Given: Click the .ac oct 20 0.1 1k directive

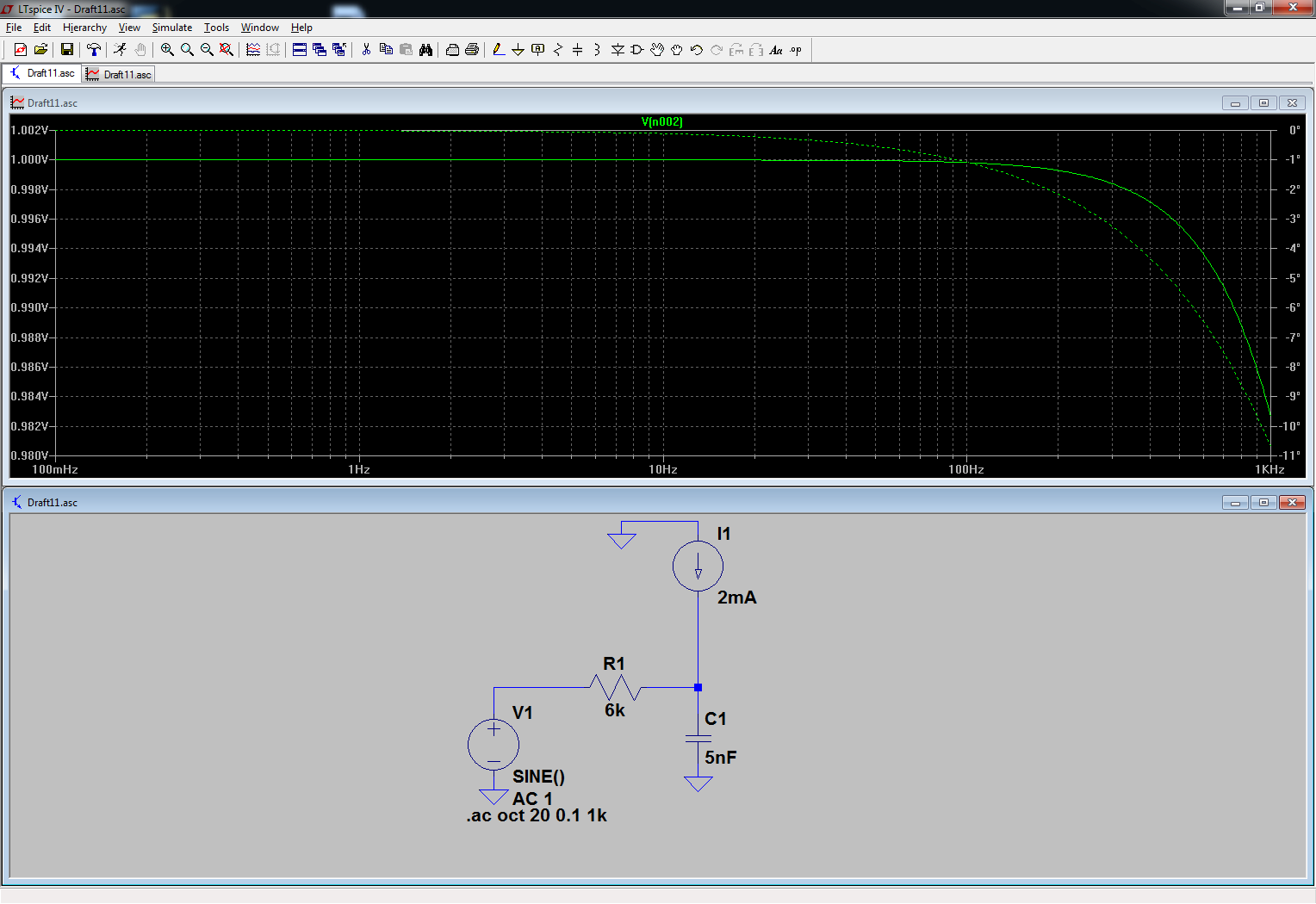Looking at the screenshot, I should pyautogui.click(x=537, y=815).
